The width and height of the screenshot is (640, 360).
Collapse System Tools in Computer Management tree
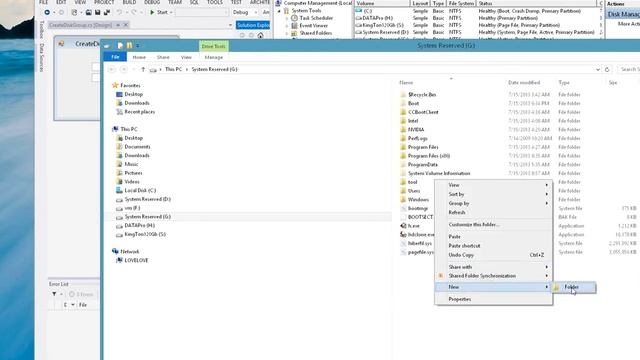(x=279, y=11)
